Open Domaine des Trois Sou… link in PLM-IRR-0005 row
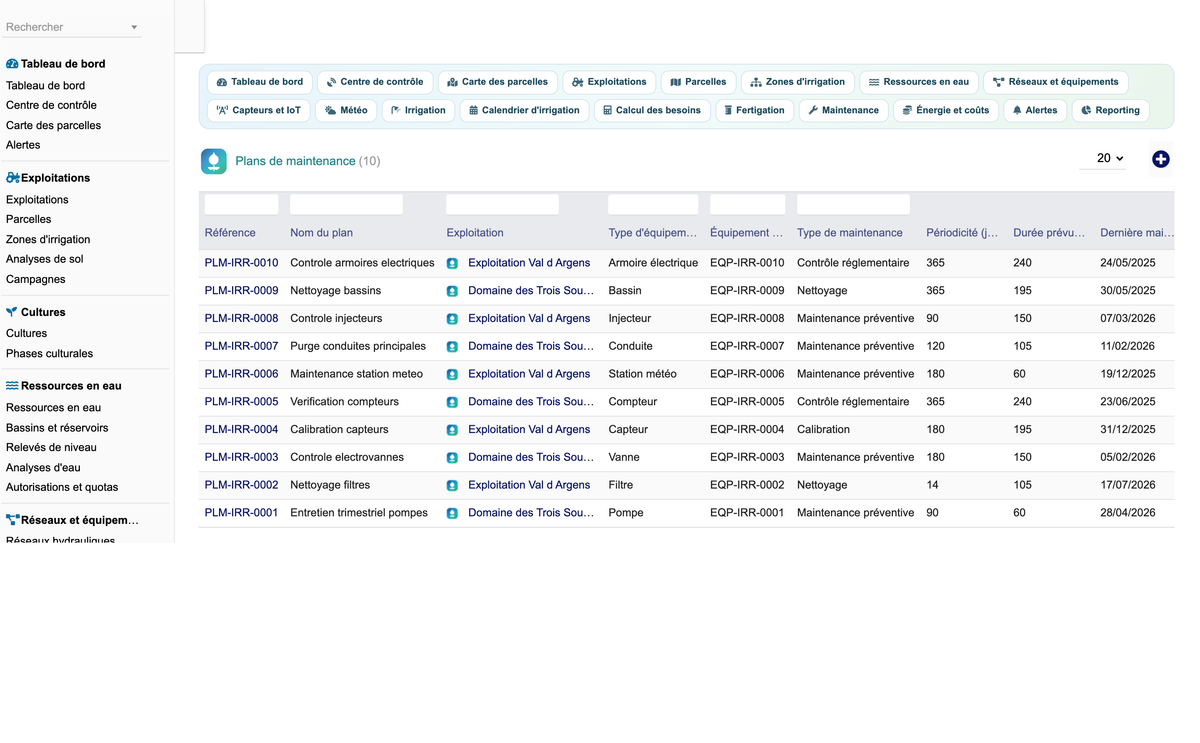 [x=531, y=402]
